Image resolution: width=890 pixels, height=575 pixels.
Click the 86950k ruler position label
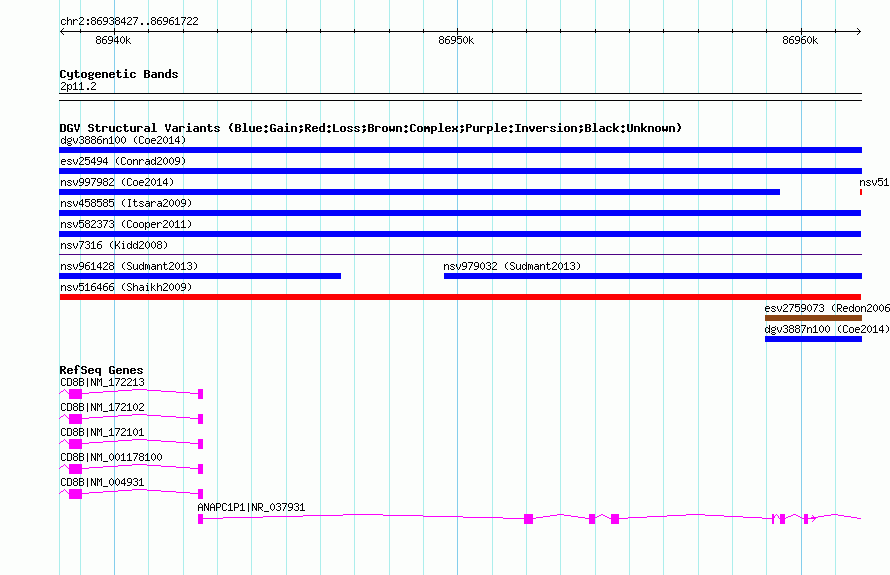point(456,40)
